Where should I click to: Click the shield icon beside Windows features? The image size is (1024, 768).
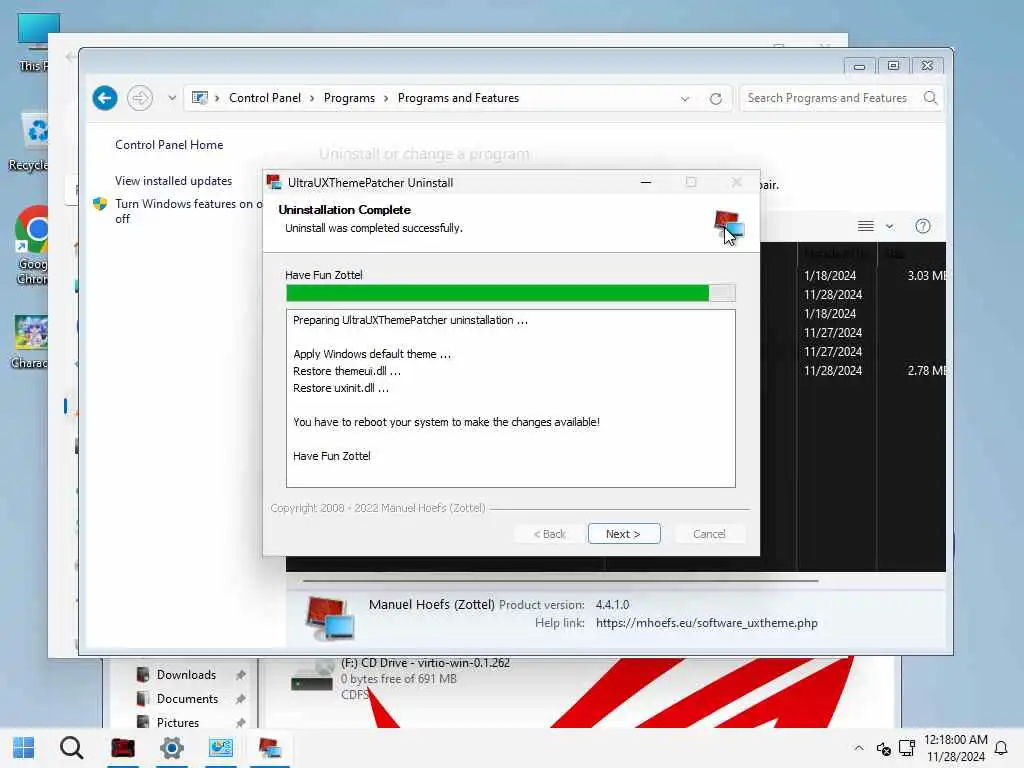100,204
